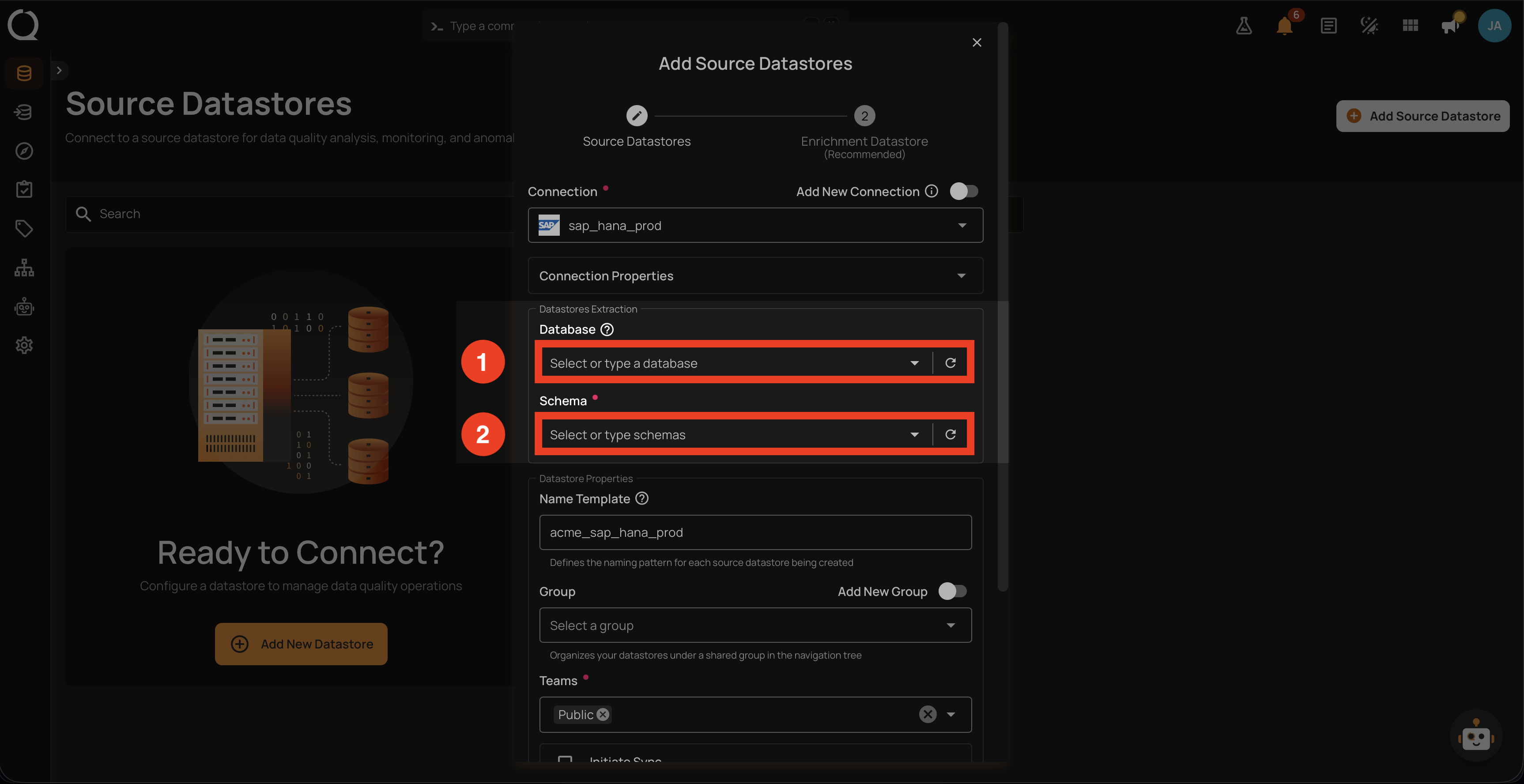Open the Source Datastores sidebar icon
Viewport: 1524px width, 784px height.
[24, 73]
